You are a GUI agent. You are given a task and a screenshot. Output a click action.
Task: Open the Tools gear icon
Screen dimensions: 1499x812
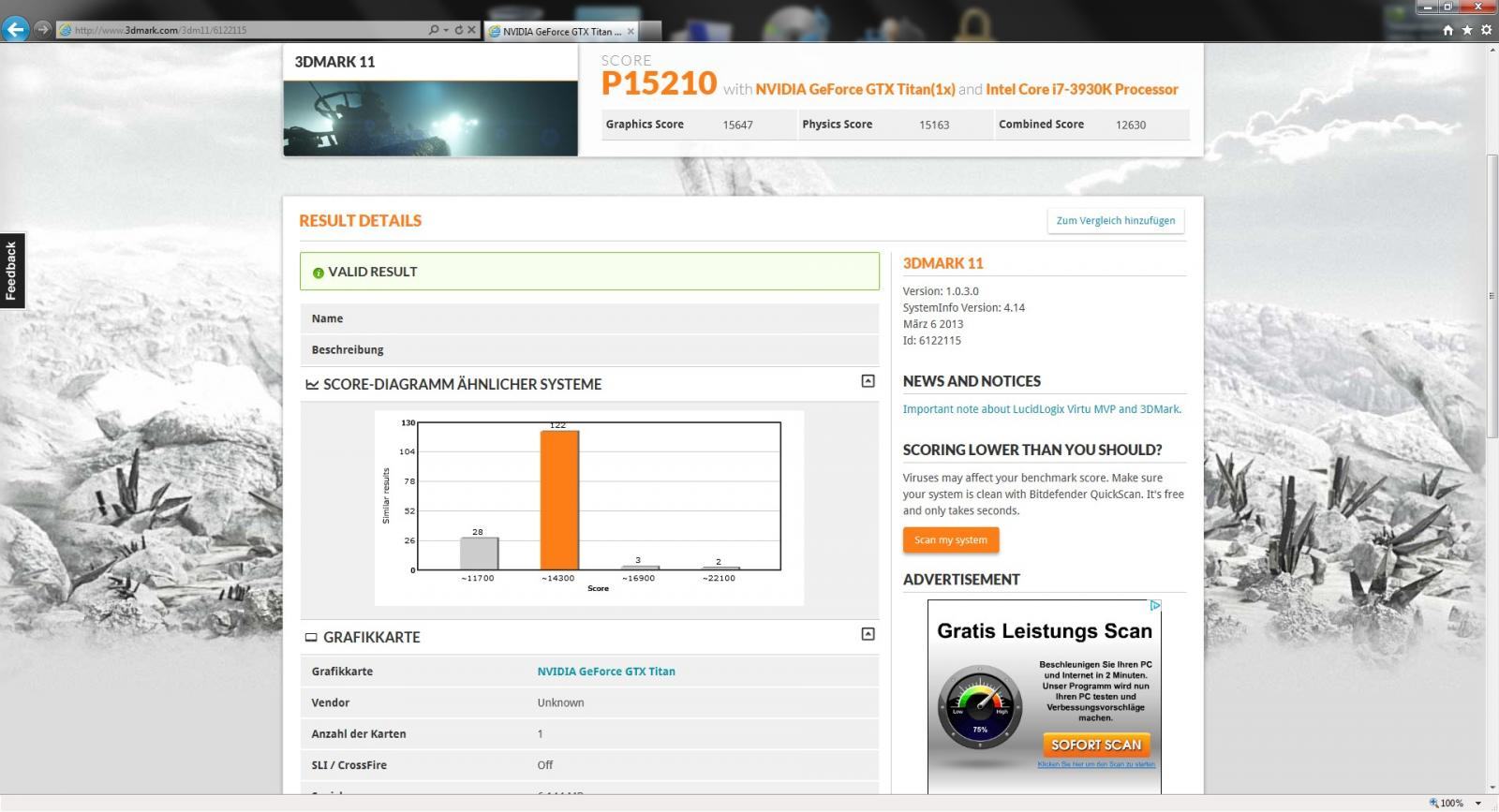[x=1486, y=30]
